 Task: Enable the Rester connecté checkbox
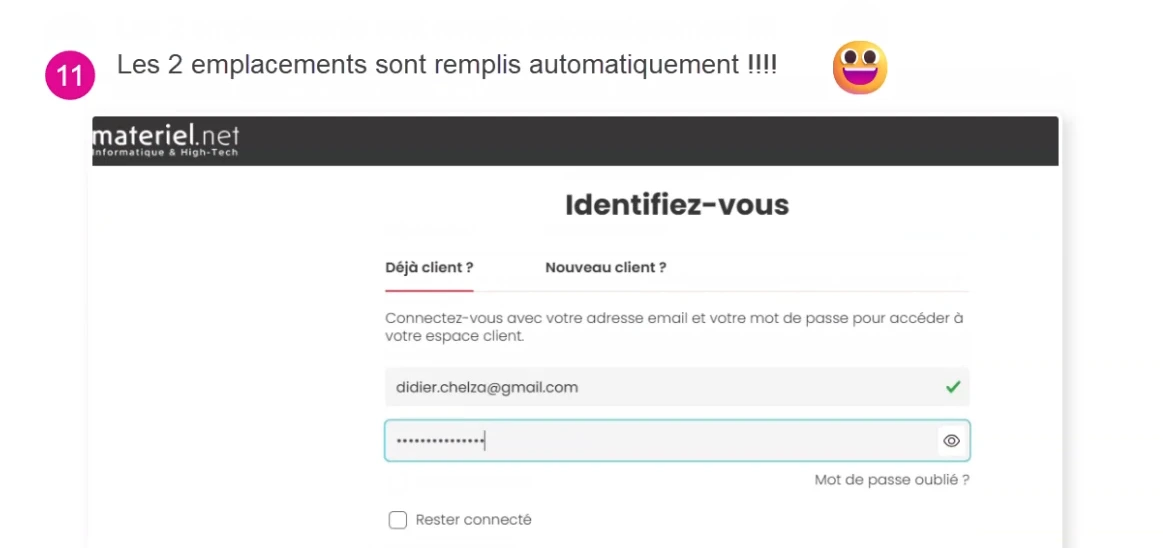(x=398, y=521)
